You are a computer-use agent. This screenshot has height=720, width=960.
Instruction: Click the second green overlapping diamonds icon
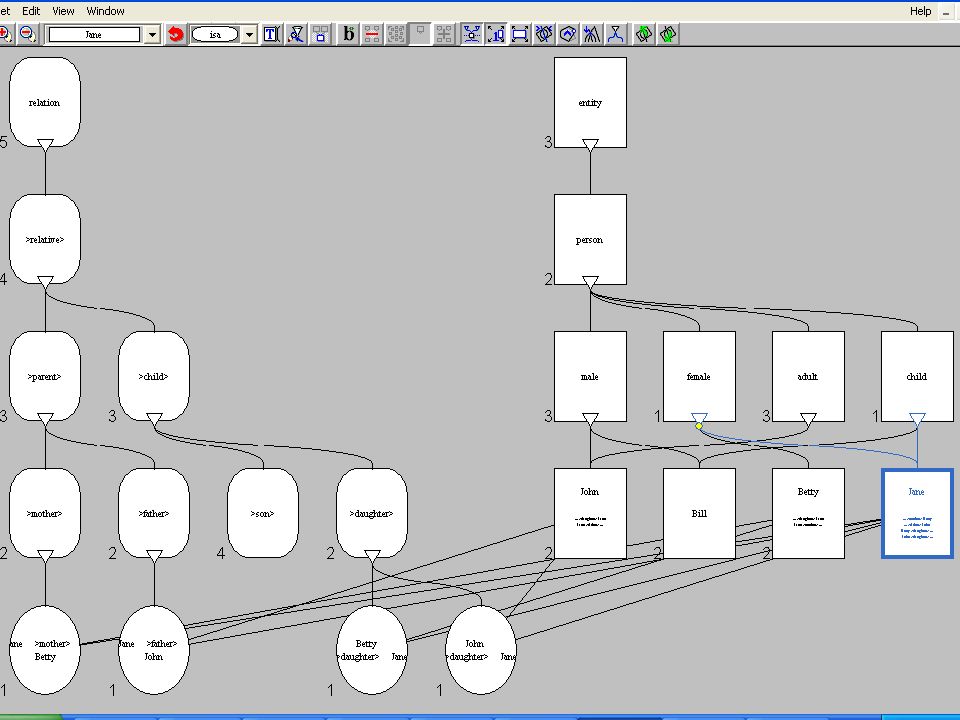click(668, 34)
